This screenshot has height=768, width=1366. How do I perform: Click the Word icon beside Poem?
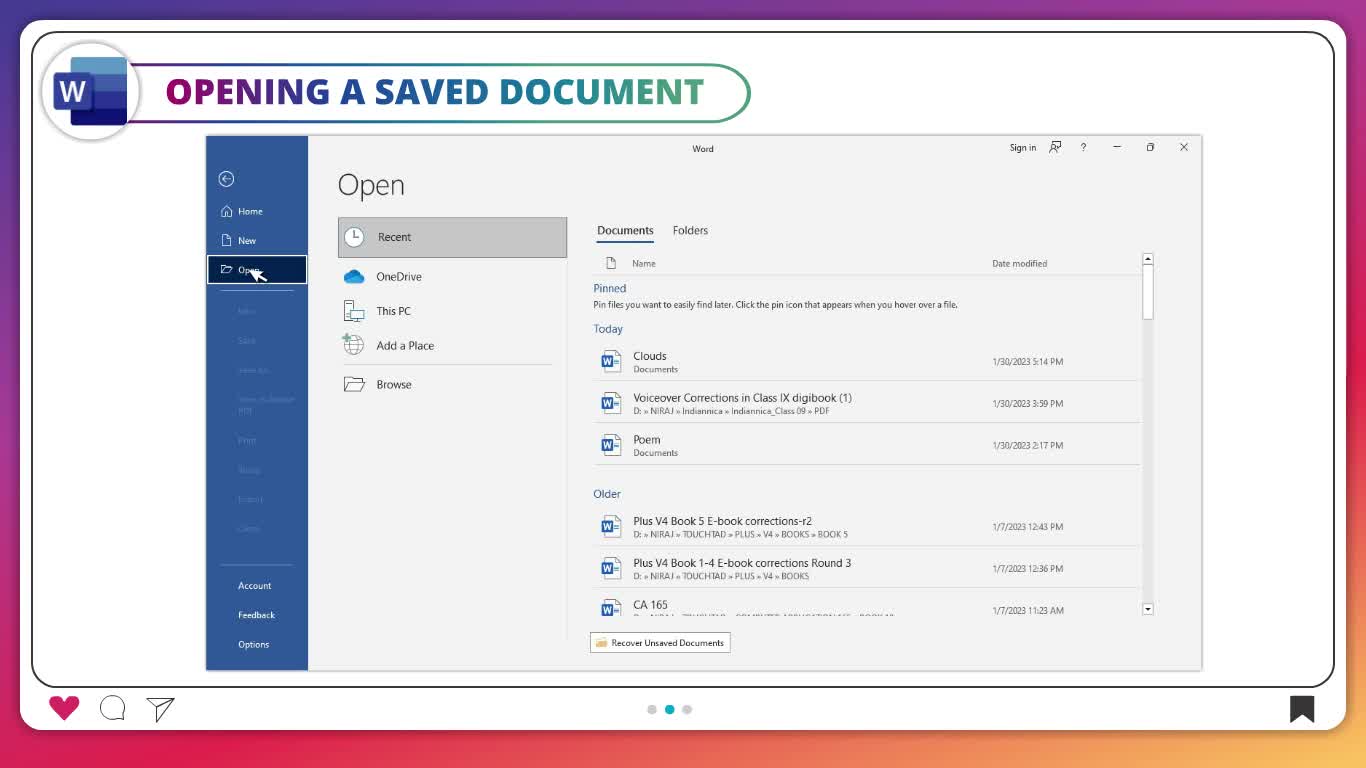611,445
